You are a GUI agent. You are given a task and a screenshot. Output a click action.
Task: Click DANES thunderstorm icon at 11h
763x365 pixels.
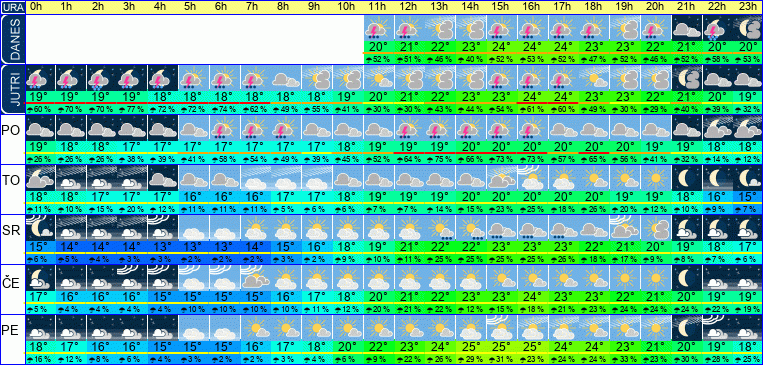coord(378,29)
